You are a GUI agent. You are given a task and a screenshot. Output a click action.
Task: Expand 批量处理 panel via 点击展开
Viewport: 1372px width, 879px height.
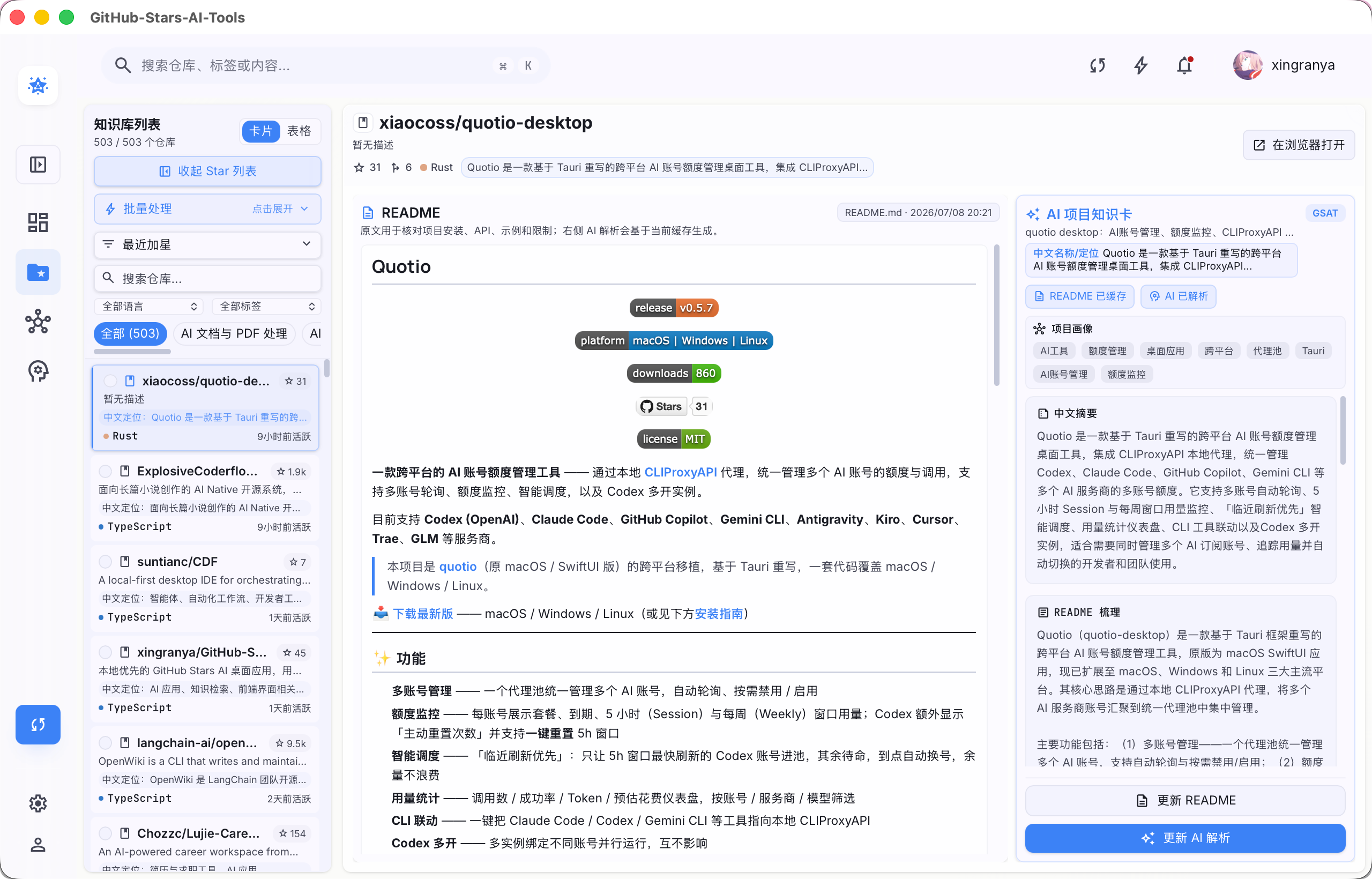(280, 209)
